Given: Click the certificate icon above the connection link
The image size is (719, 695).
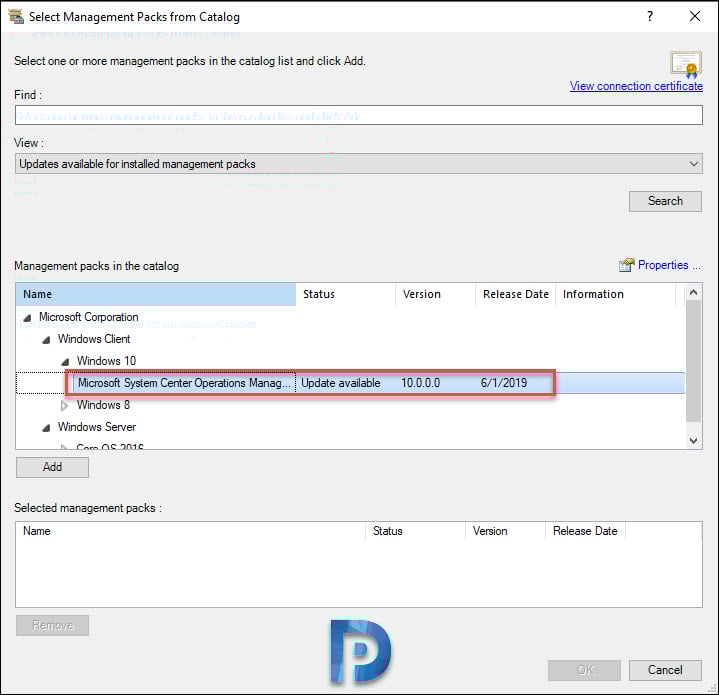Looking at the screenshot, I should (x=686, y=64).
